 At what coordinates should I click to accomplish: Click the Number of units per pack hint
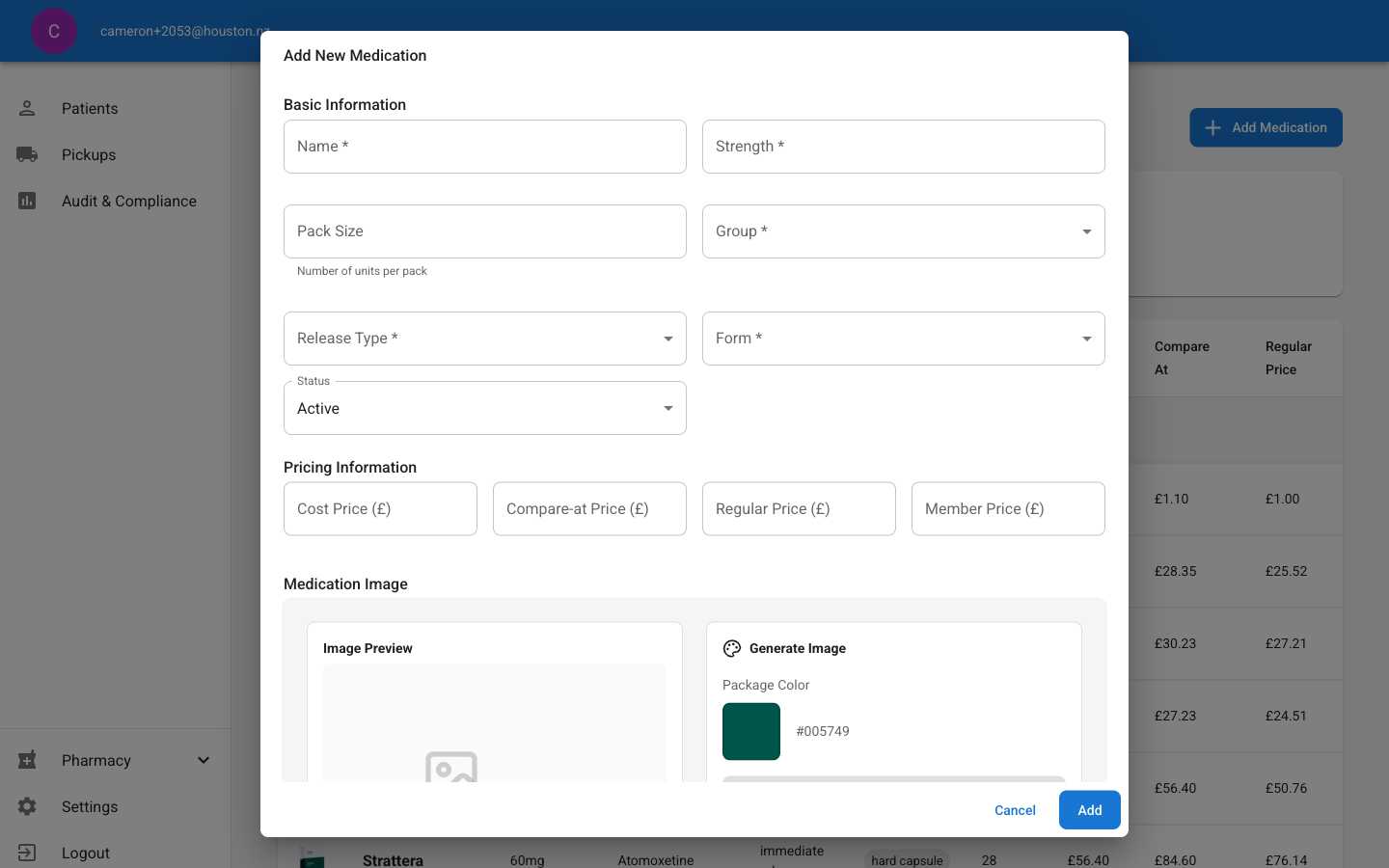362,271
